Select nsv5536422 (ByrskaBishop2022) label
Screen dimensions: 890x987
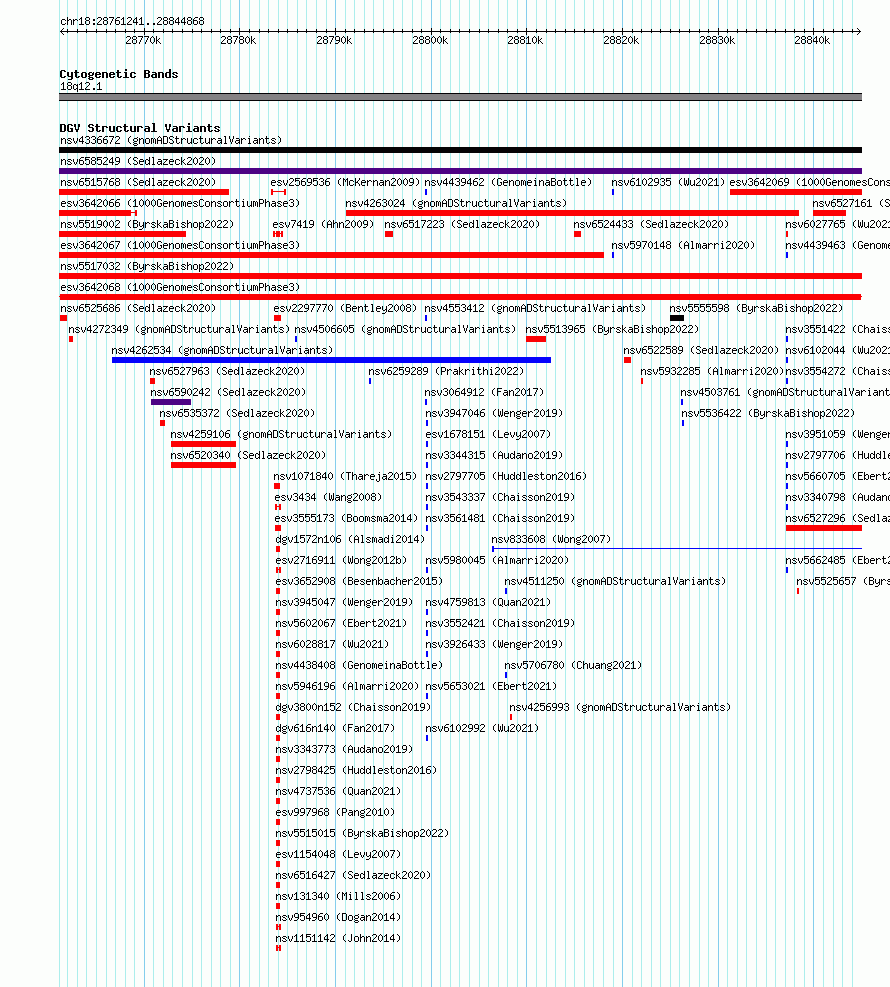[768, 414]
